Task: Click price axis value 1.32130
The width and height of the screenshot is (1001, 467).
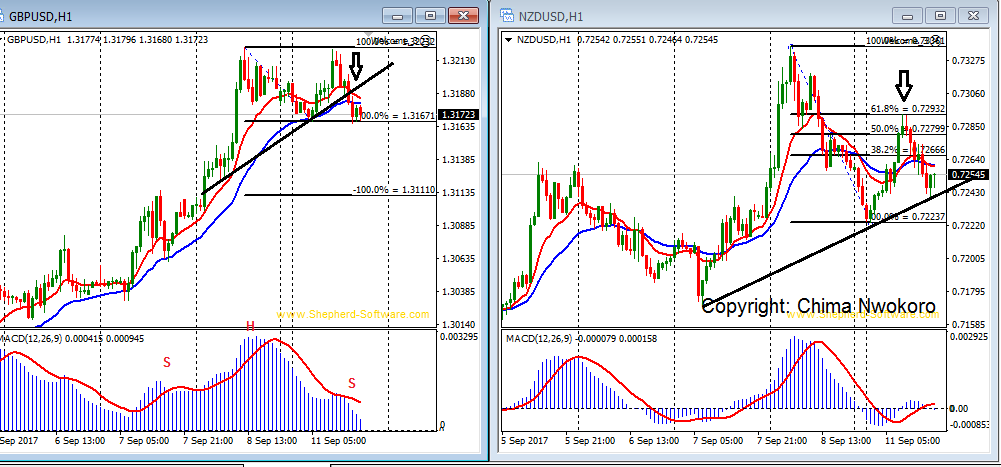Action: coord(457,61)
